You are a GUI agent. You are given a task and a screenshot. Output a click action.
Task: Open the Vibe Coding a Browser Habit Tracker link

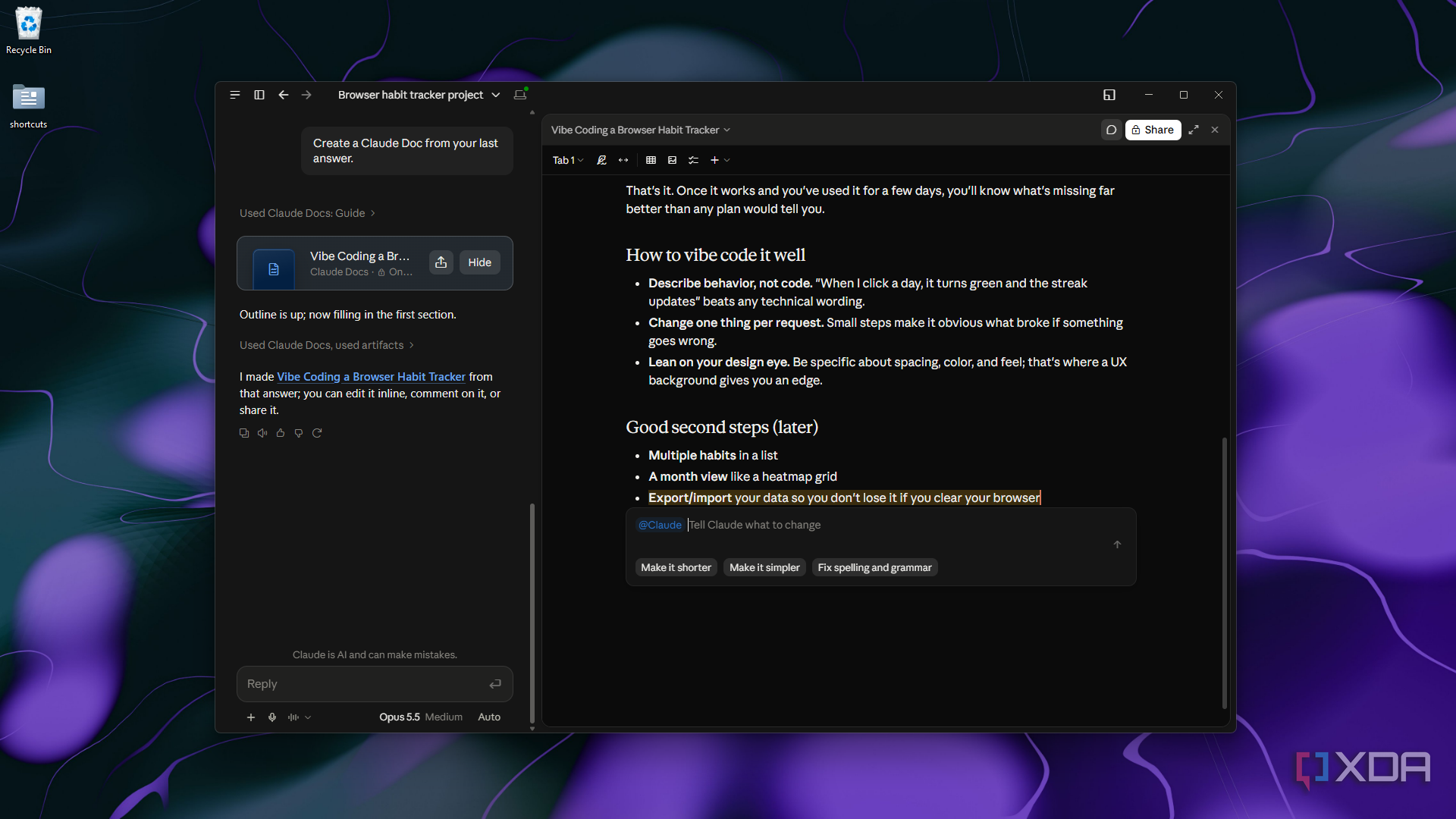371,377
